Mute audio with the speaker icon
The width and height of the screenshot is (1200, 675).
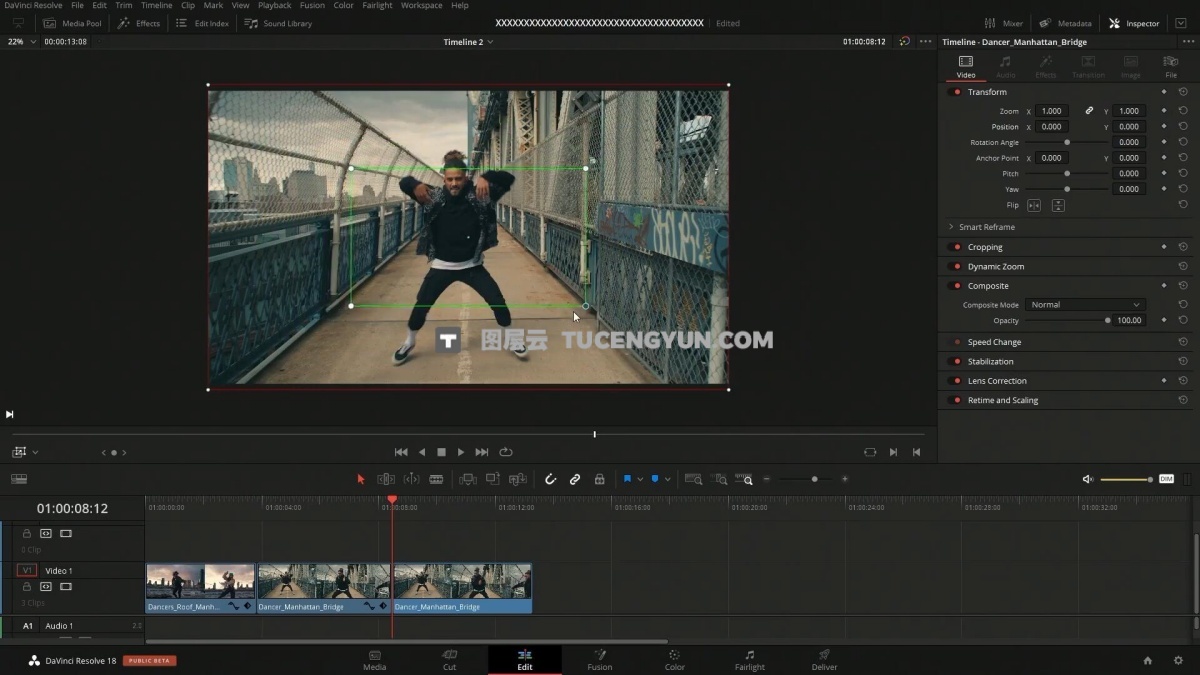click(x=1088, y=479)
